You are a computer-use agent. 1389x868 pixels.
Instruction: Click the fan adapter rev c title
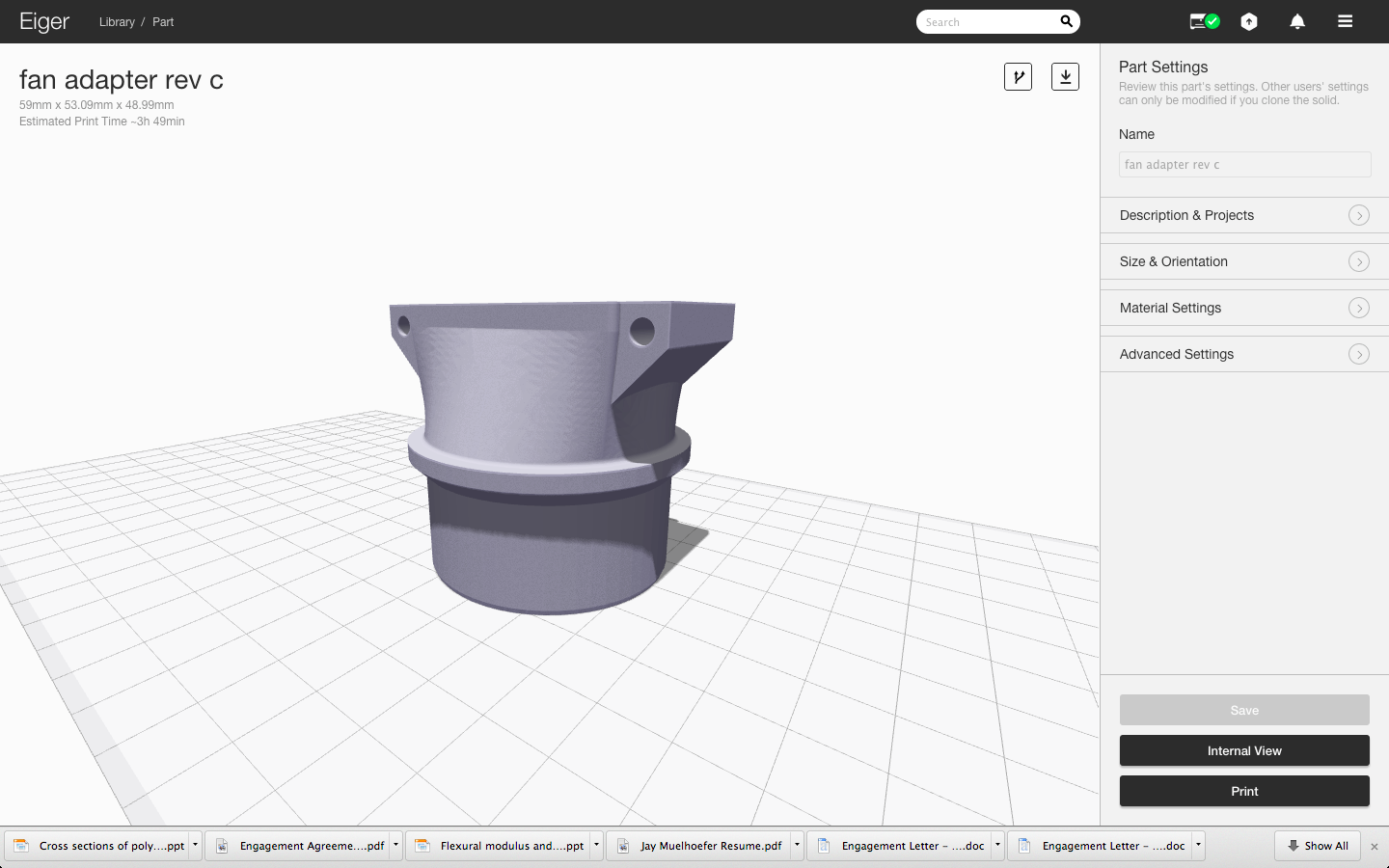click(x=122, y=79)
